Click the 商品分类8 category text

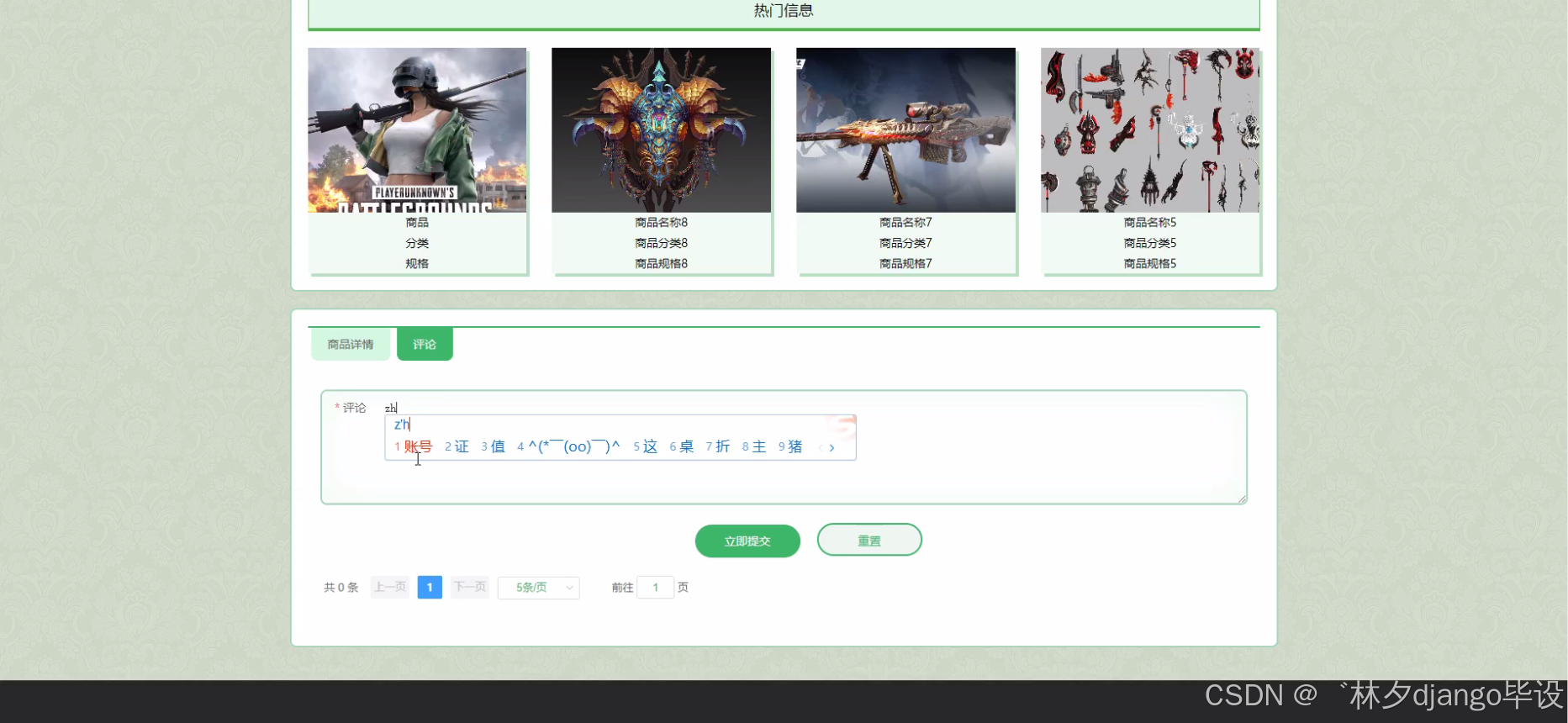click(662, 243)
